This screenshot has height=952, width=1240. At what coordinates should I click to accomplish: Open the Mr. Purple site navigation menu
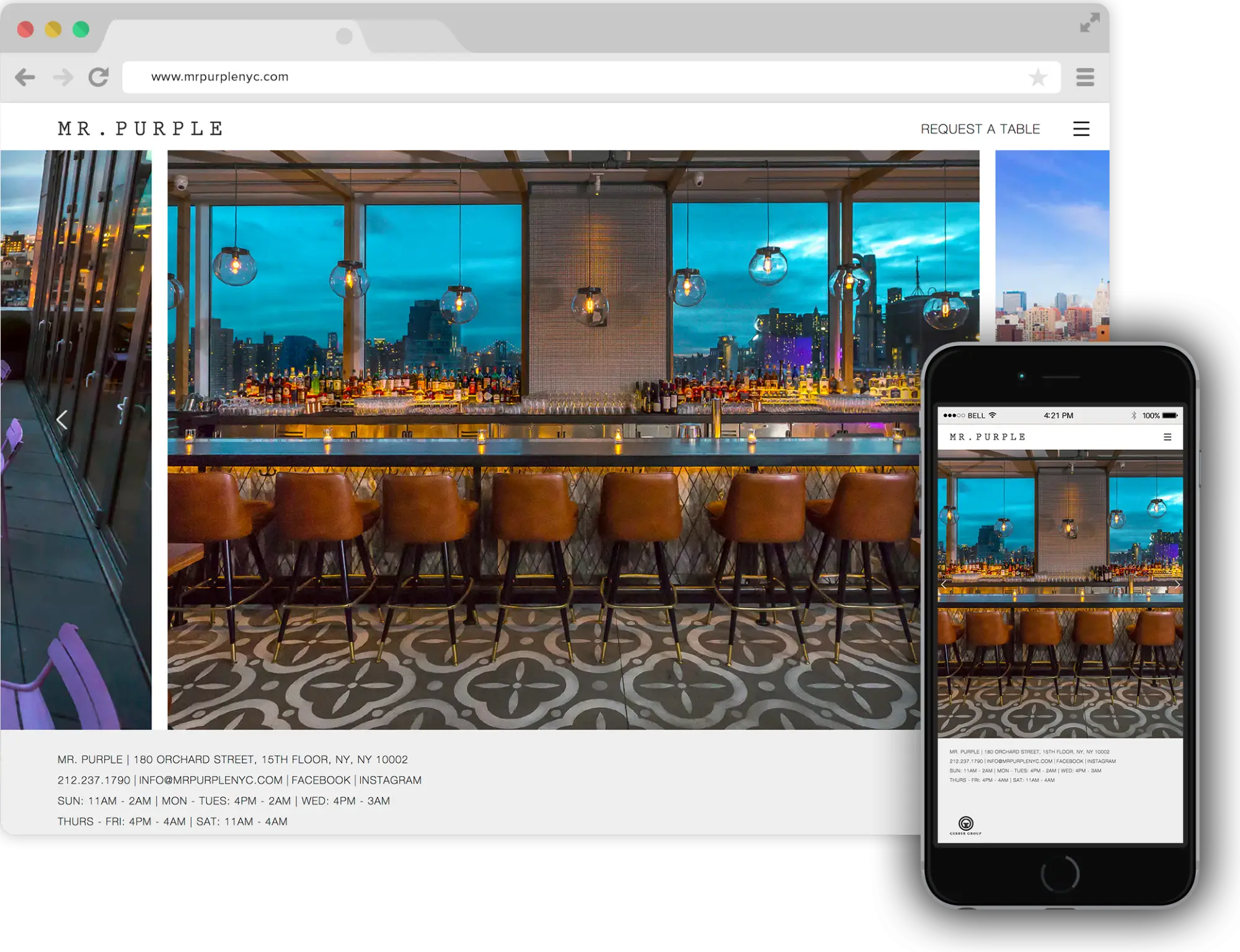click(x=1081, y=128)
